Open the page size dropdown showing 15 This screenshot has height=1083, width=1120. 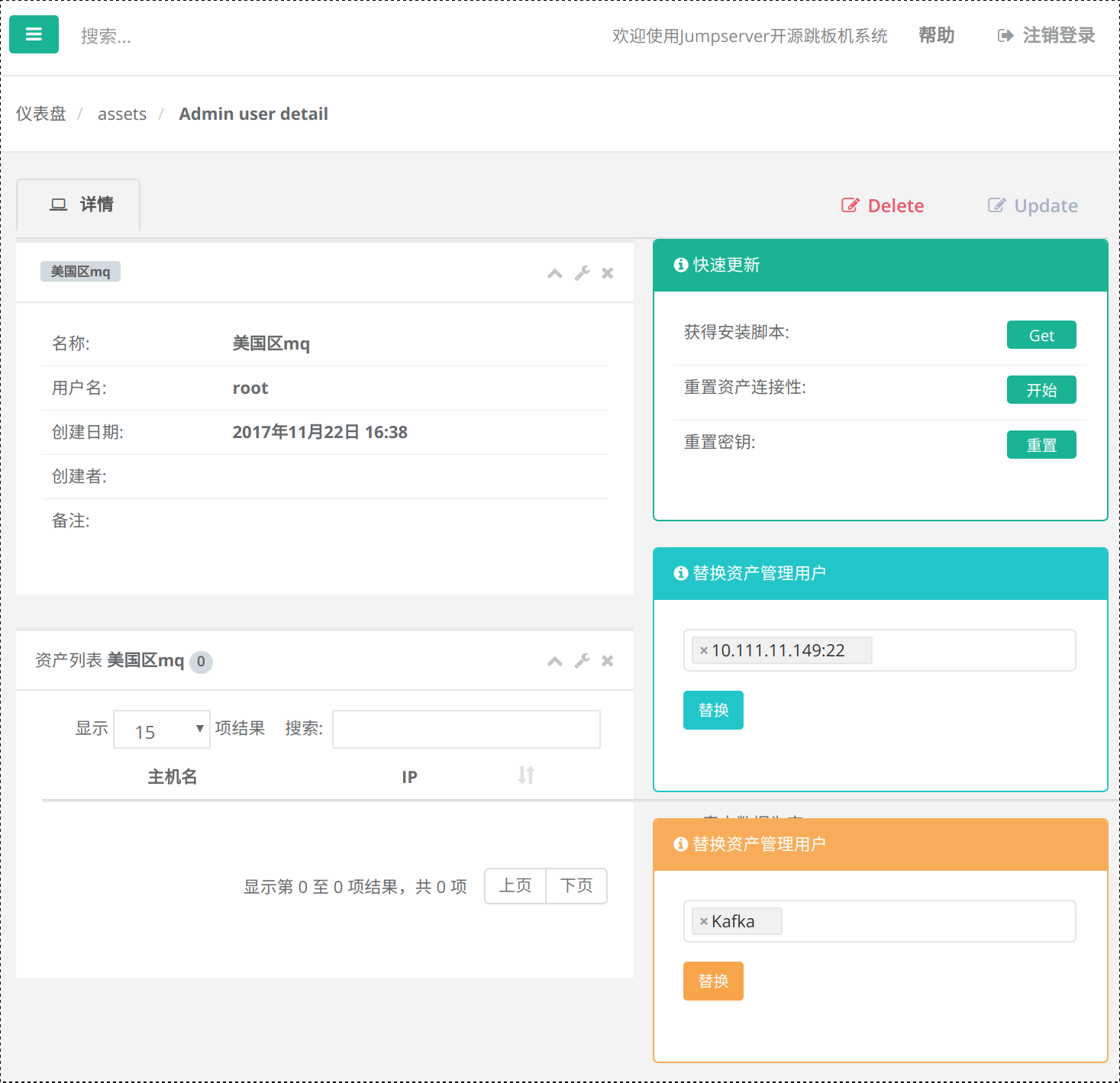pos(161,730)
